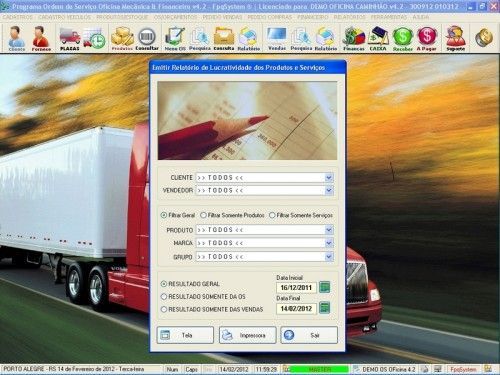Open the Produtos boxes icon

(x=122, y=39)
